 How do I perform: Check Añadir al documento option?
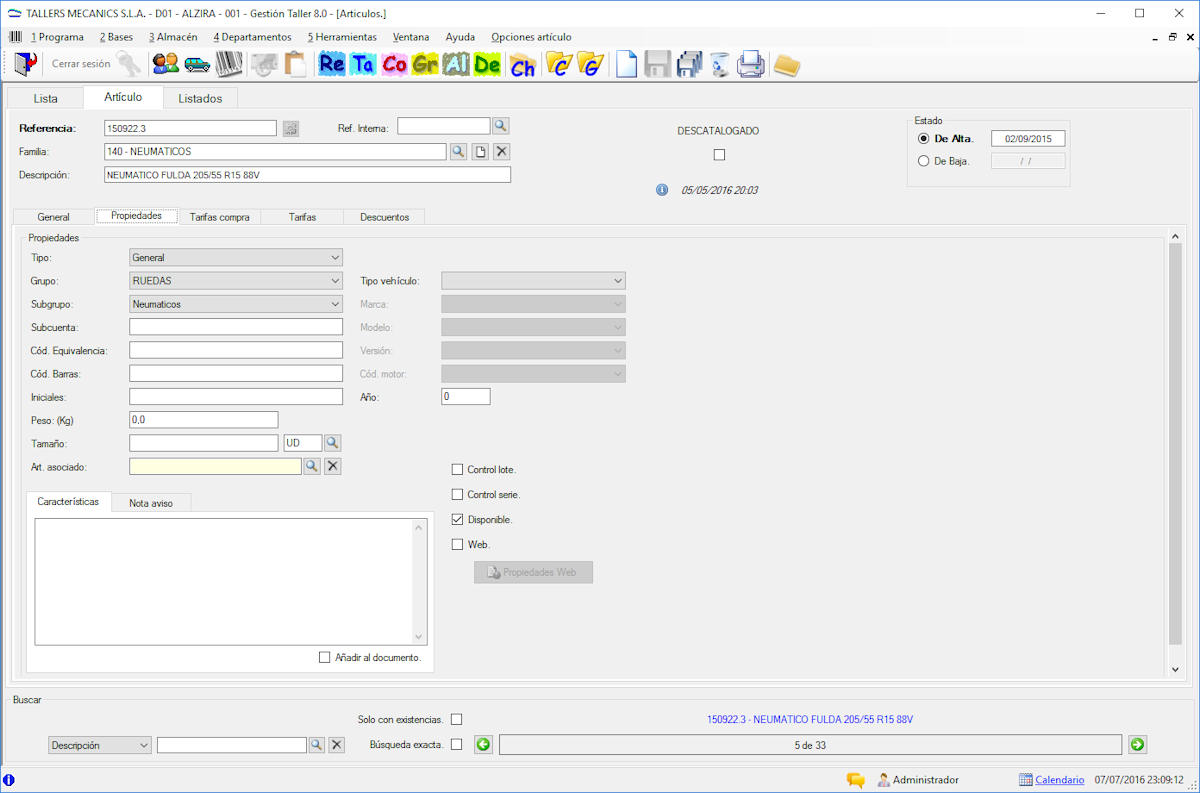(x=324, y=657)
